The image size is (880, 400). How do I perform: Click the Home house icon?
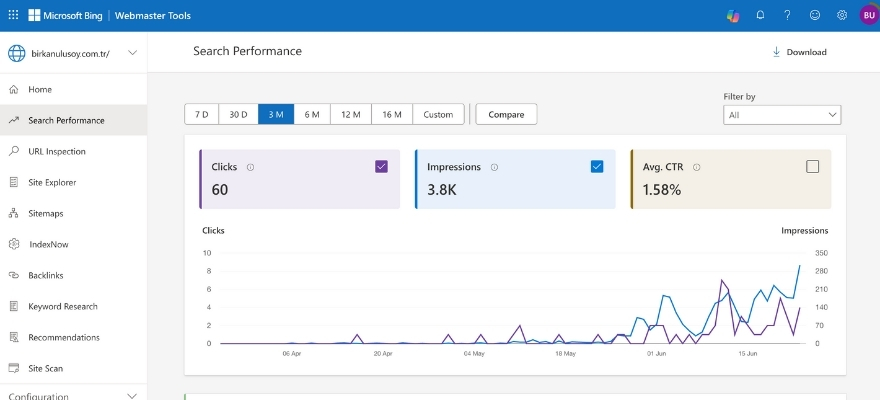pos(14,89)
